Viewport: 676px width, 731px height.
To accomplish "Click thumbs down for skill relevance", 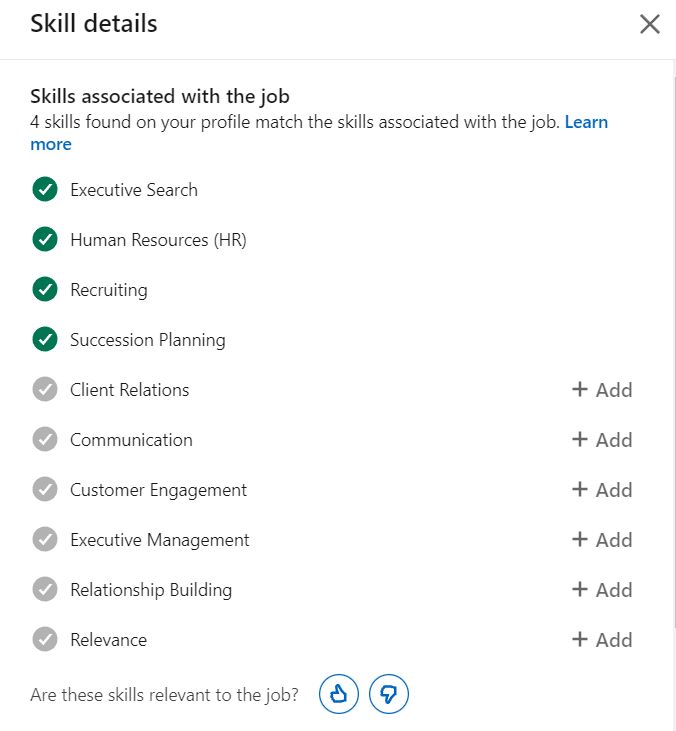I will [x=389, y=694].
